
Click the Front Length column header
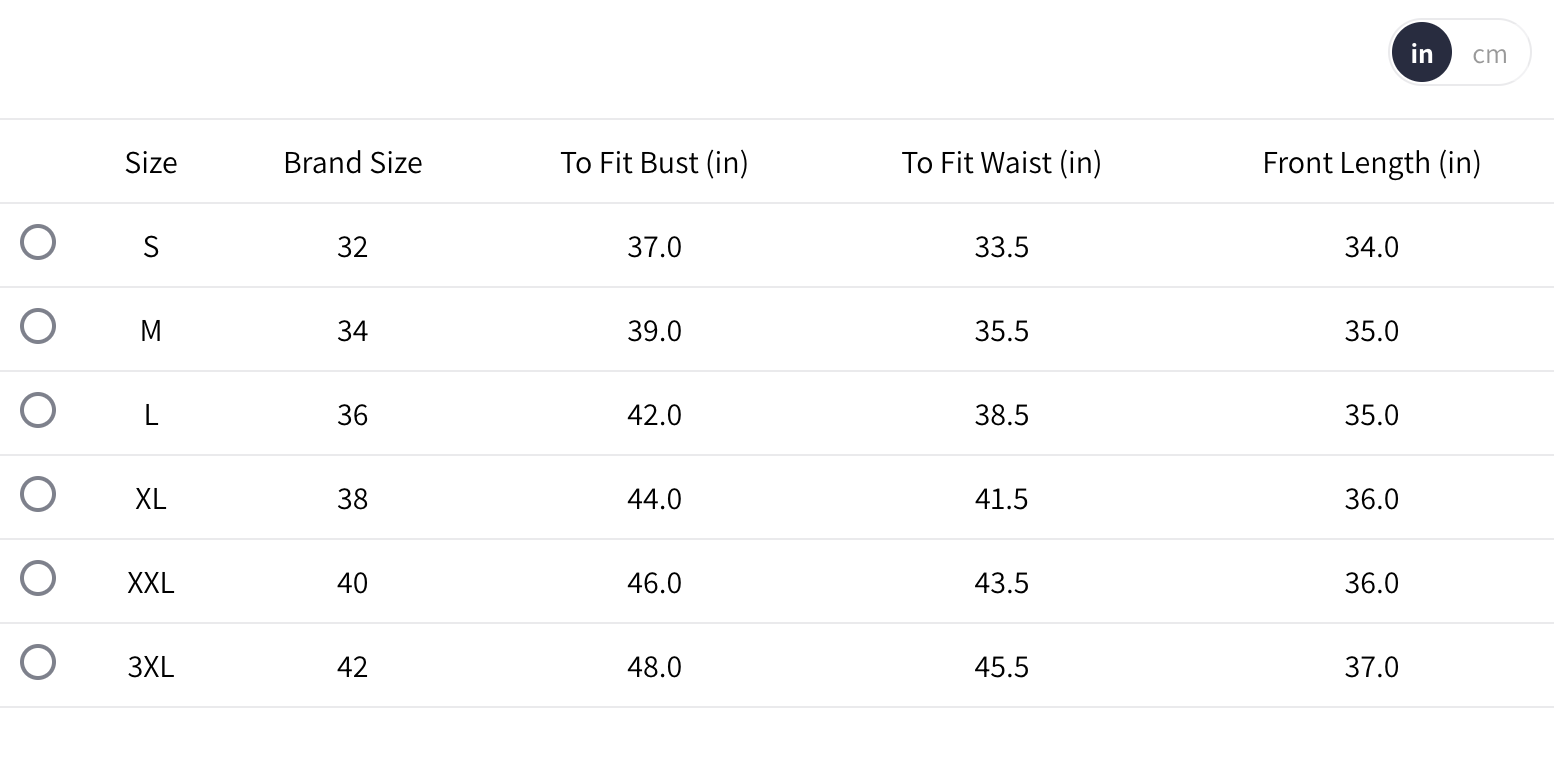1371,162
